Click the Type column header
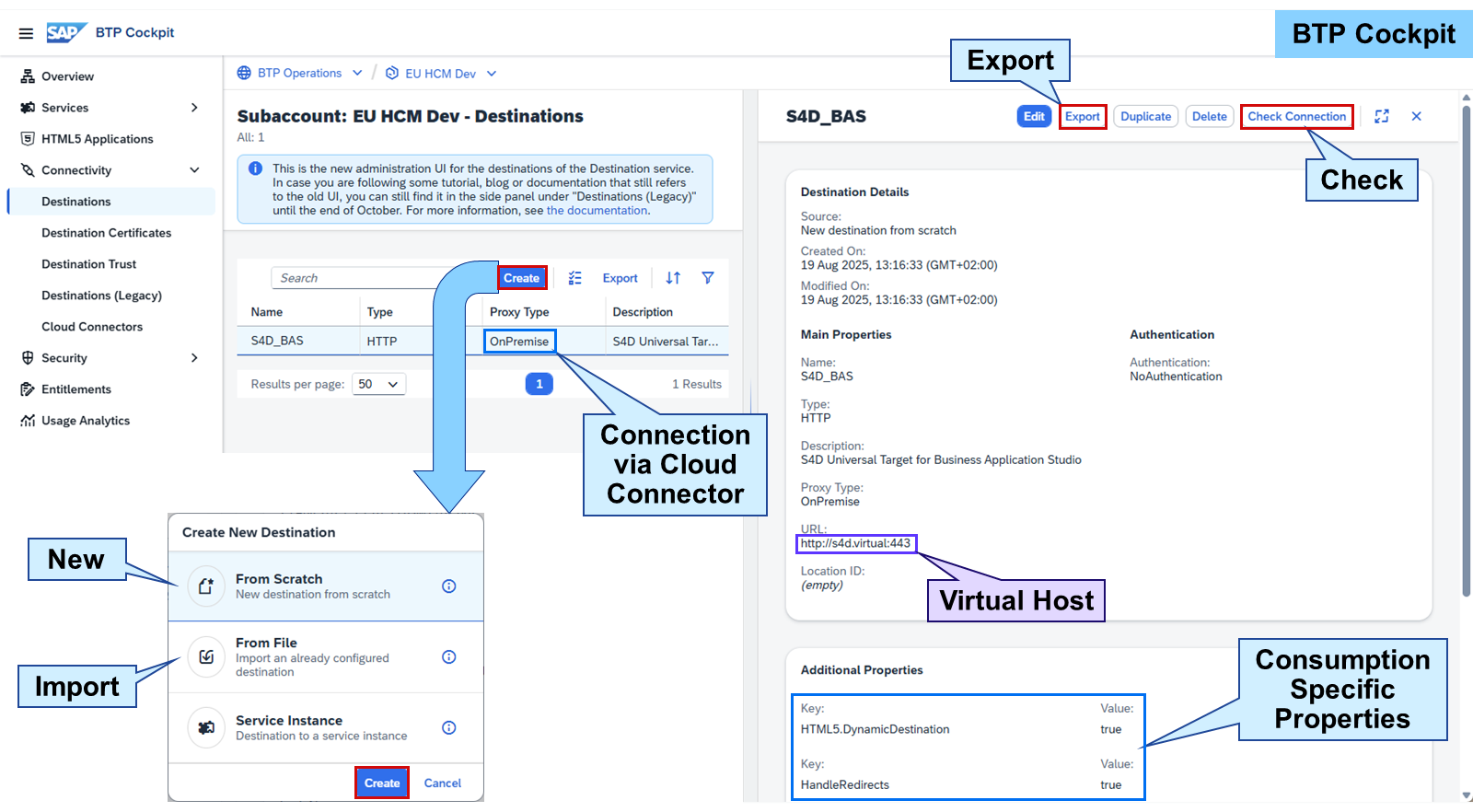Viewport: 1473px width, 812px height. 380,312
